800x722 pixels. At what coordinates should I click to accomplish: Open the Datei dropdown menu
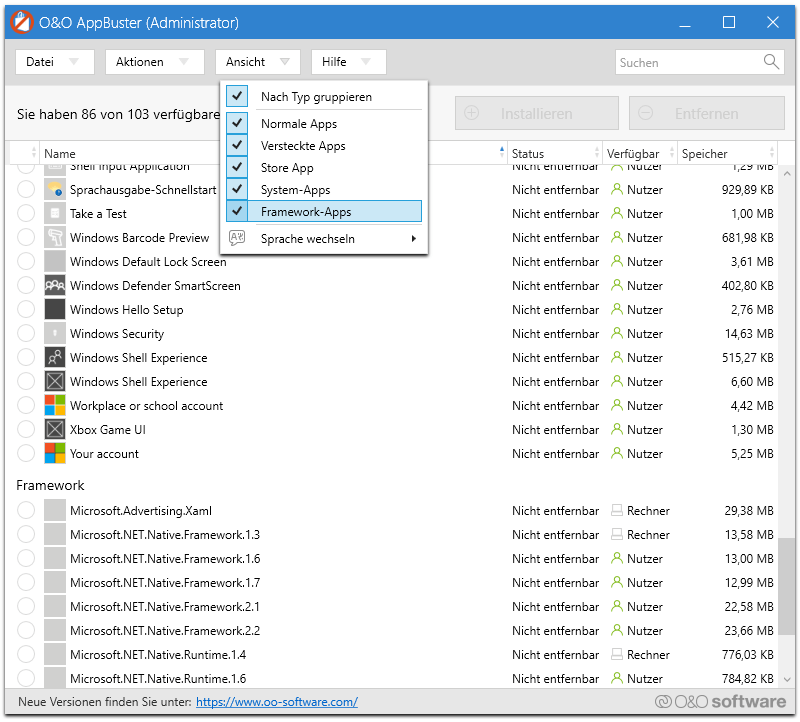55,62
